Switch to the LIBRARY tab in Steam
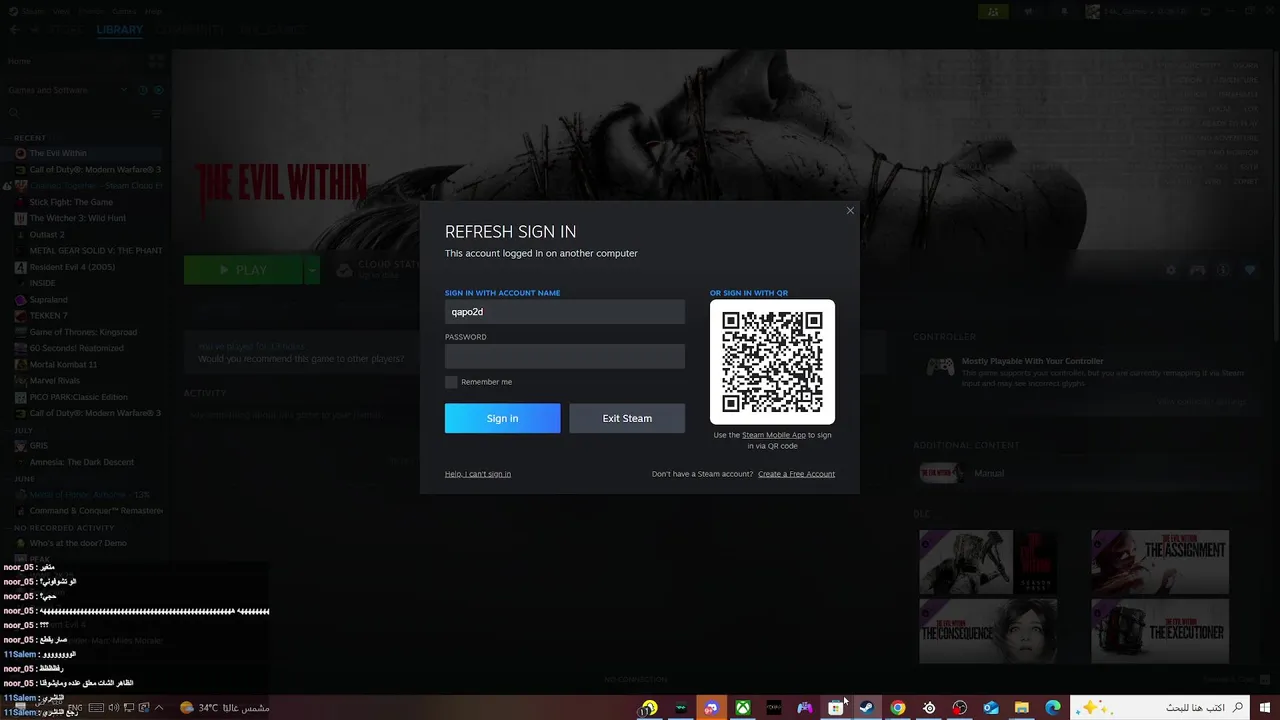This screenshot has width=1280, height=720. (120, 30)
